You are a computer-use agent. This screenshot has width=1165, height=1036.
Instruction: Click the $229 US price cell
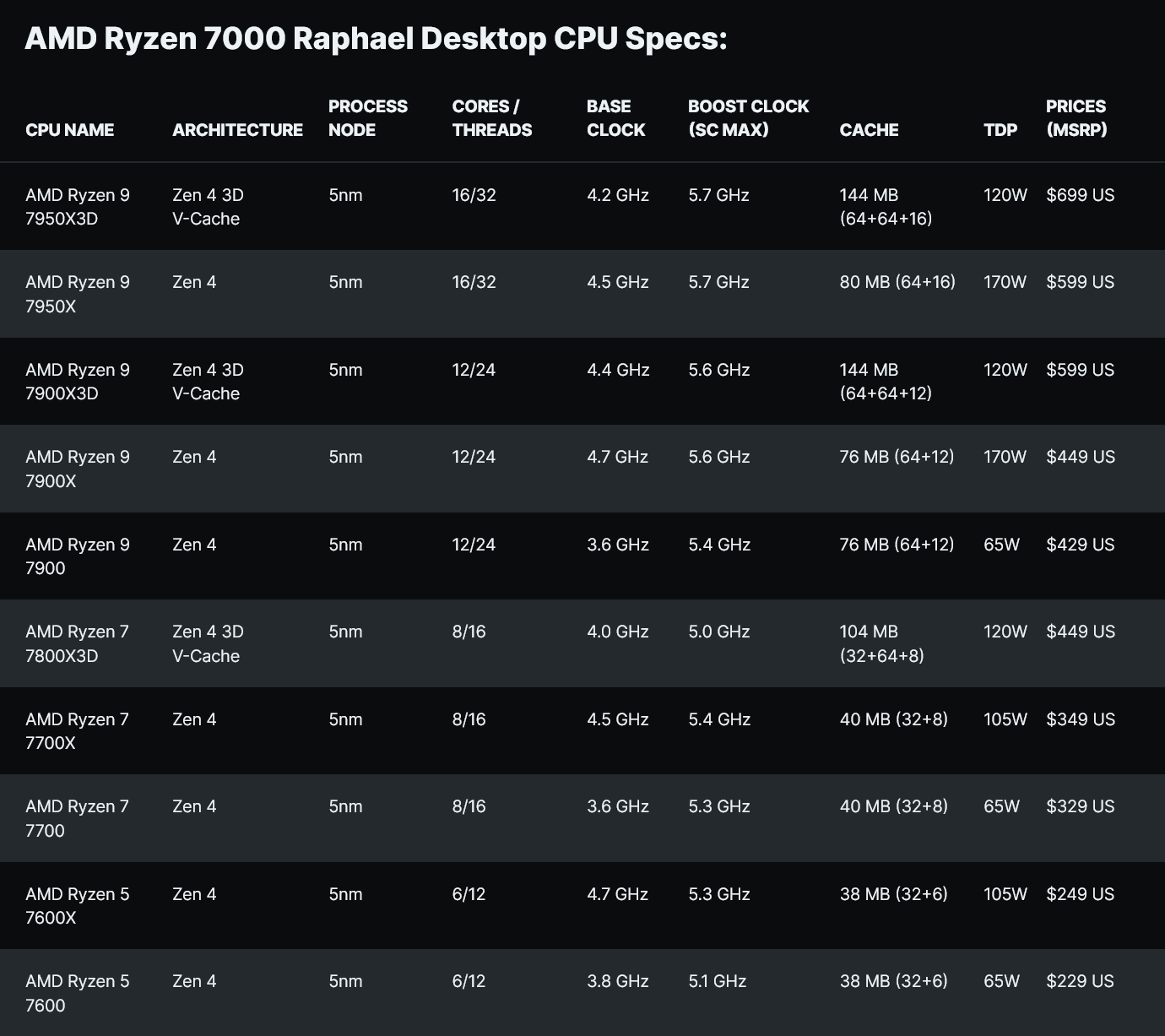pyautogui.click(x=1081, y=981)
